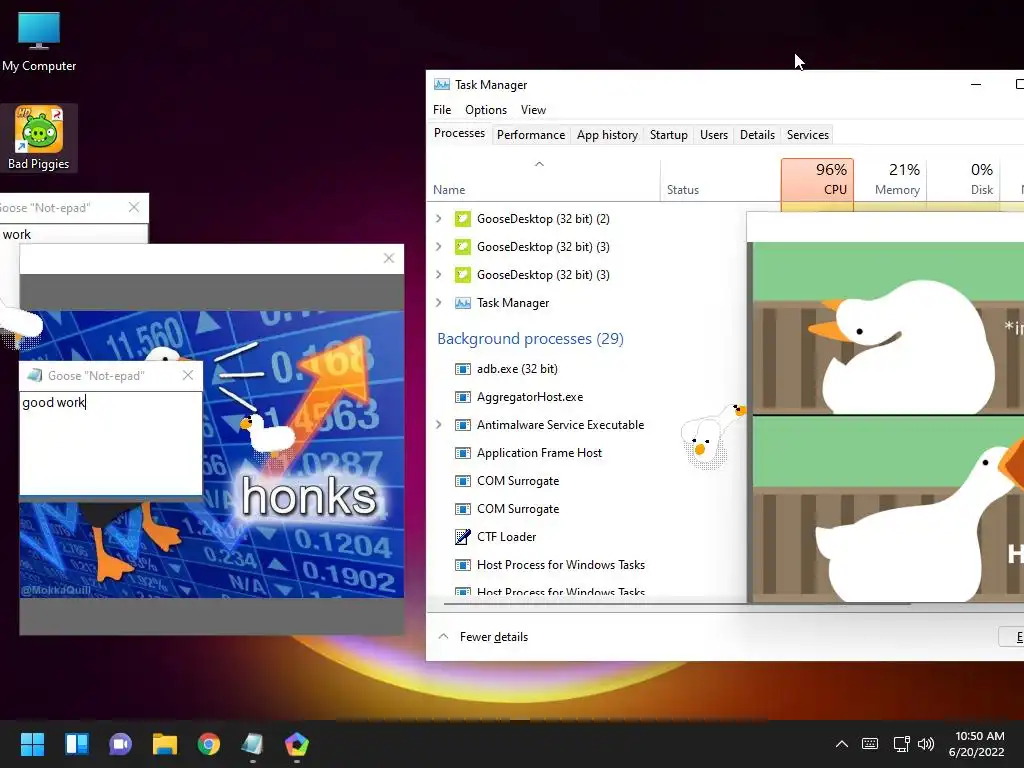The image size is (1024, 768).
Task: Select the Processes tab
Action: (x=460, y=133)
